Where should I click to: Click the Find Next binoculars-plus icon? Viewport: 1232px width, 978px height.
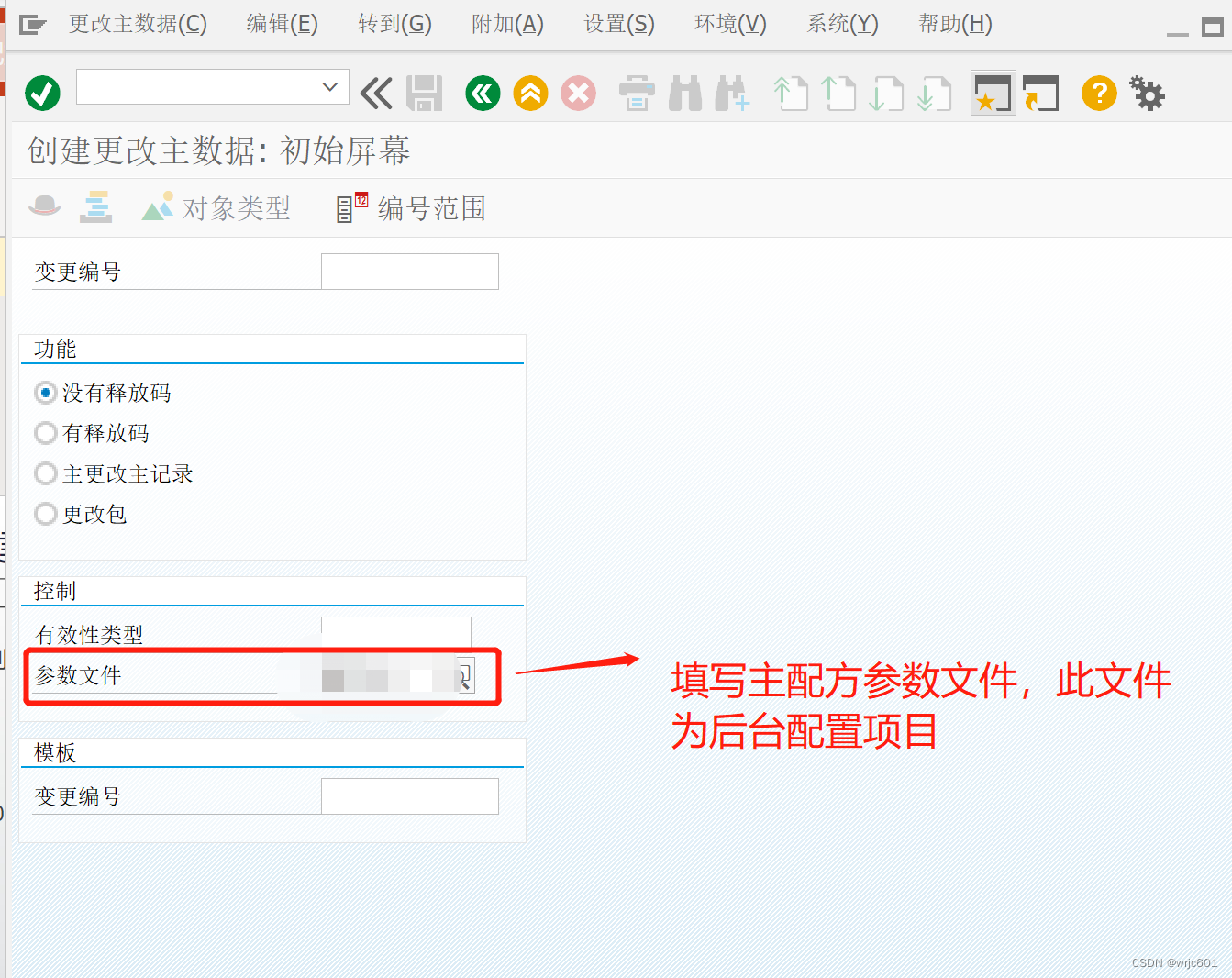pos(732,93)
